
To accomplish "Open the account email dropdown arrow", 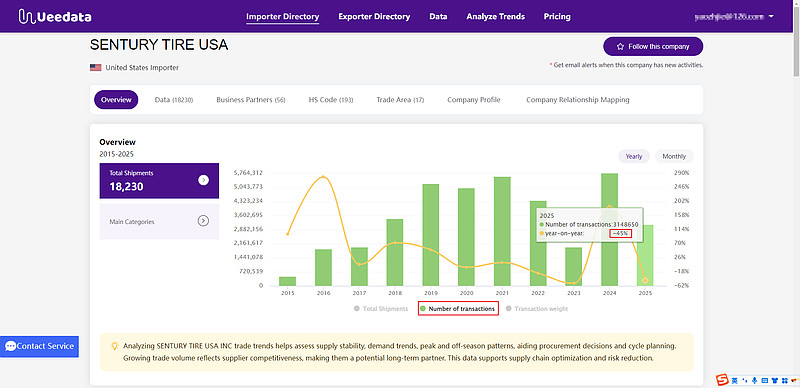I will point(771,16).
